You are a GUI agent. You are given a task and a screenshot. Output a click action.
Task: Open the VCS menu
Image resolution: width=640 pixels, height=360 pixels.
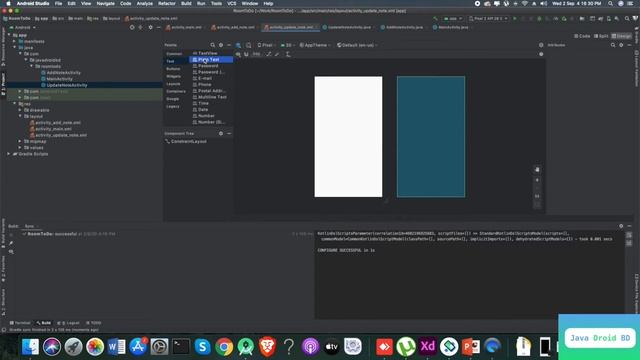point(231,3)
